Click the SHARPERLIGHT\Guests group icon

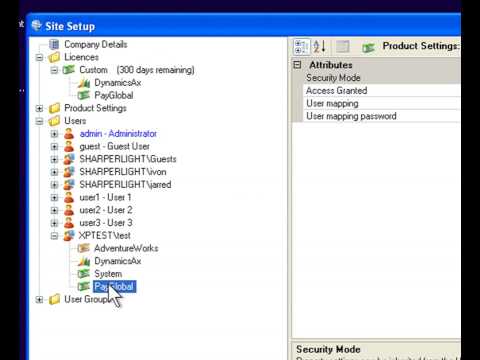[x=69, y=159]
